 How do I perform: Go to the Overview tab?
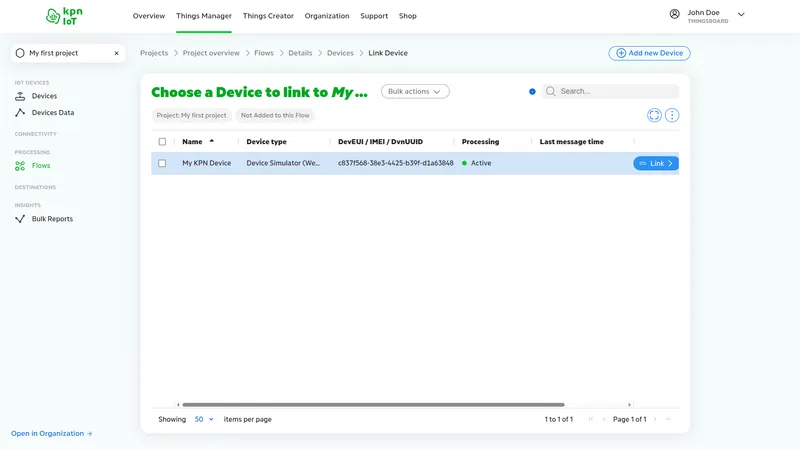coord(148,16)
